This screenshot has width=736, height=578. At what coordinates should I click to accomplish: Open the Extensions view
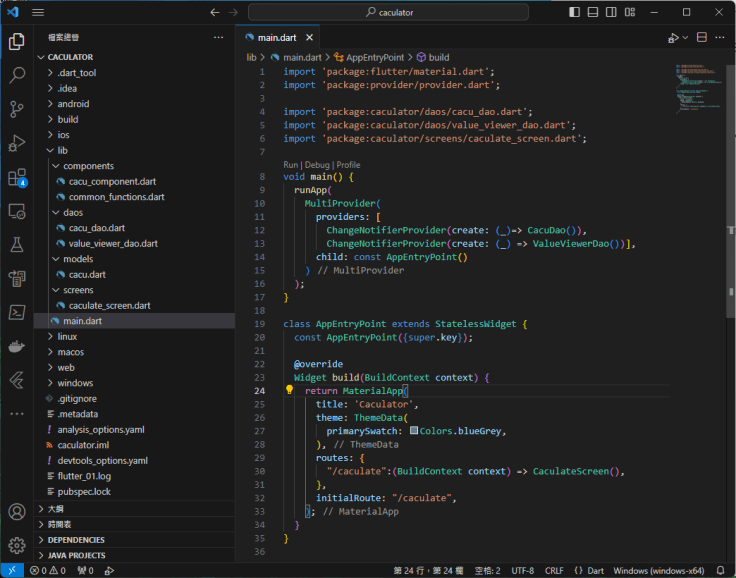17,178
